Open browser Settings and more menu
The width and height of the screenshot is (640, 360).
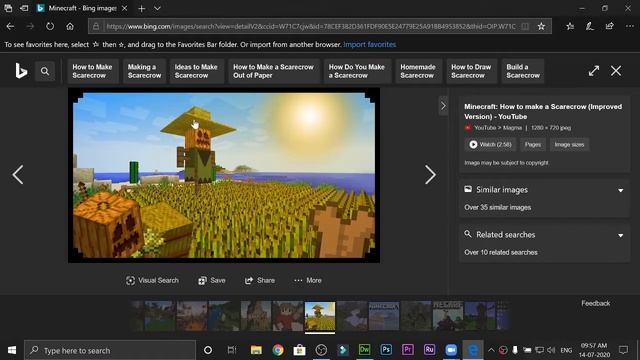[630, 27]
